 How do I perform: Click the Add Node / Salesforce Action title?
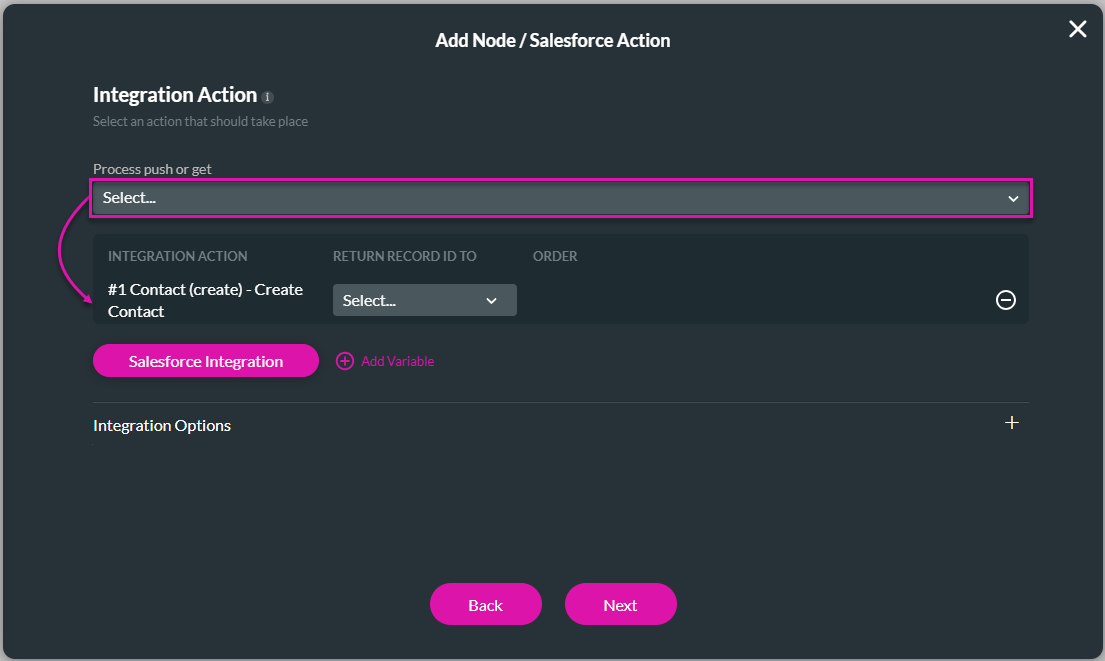pyautogui.click(x=552, y=40)
